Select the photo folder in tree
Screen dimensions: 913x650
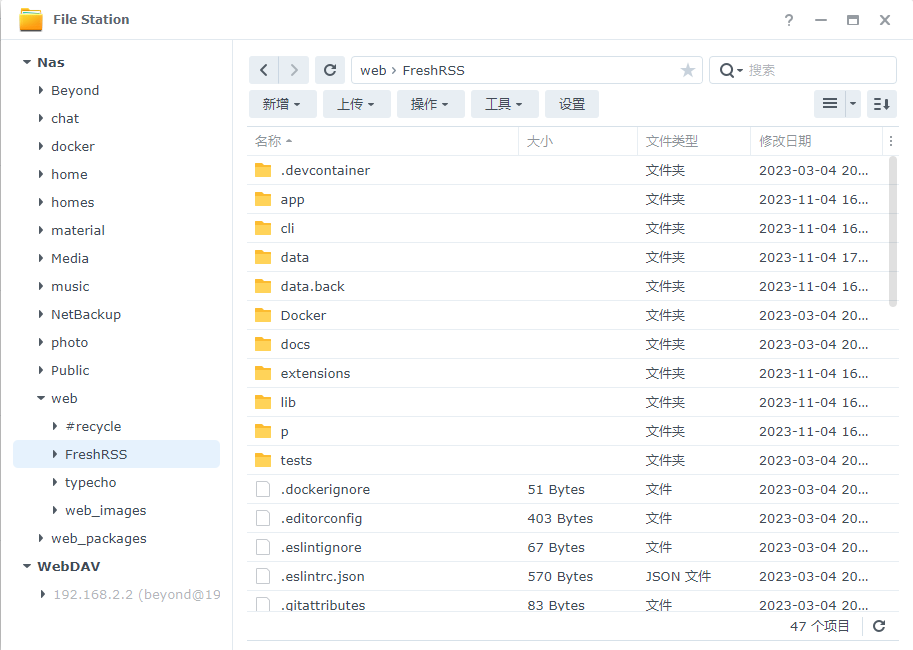pos(69,342)
